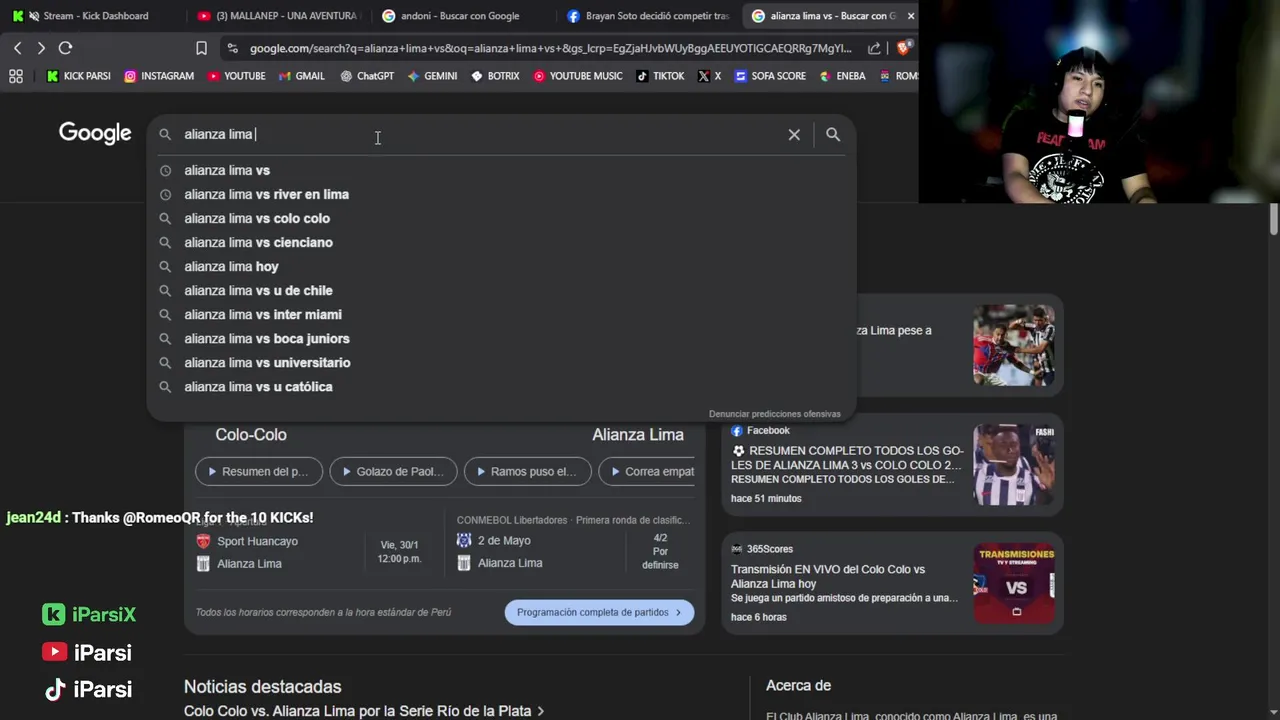
Task: Run the search with the magnifier icon
Action: (833, 134)
